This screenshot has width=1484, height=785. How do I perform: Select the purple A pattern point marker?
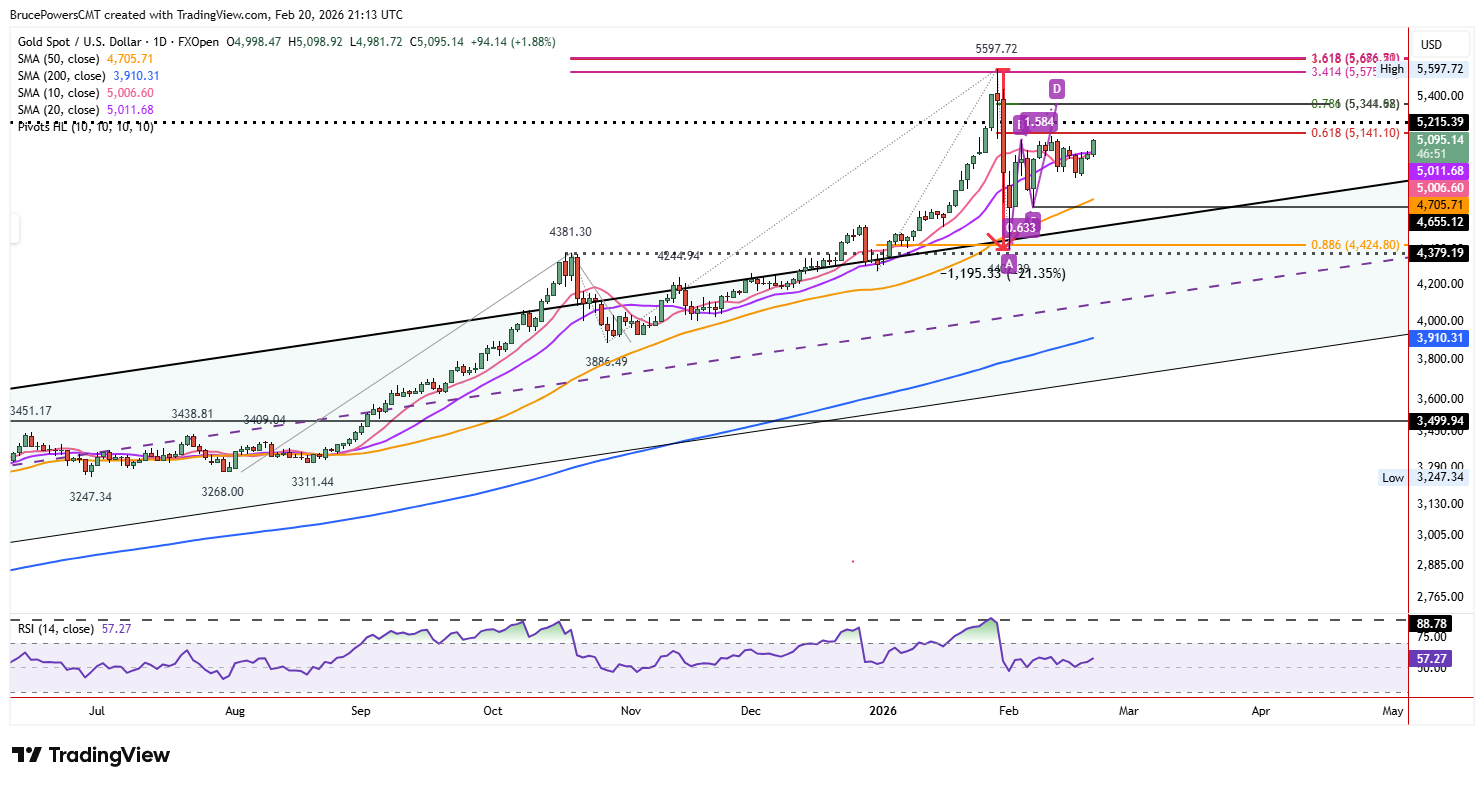(1009, 263)
